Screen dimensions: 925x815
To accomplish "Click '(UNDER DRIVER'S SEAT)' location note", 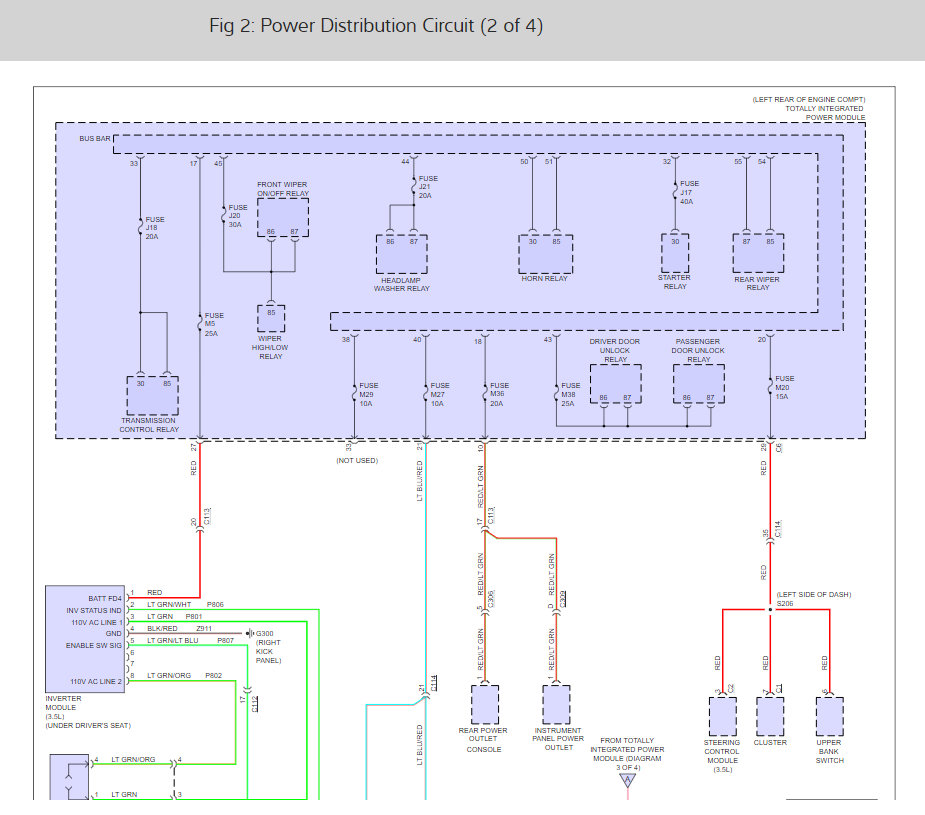I will [88, 725].
